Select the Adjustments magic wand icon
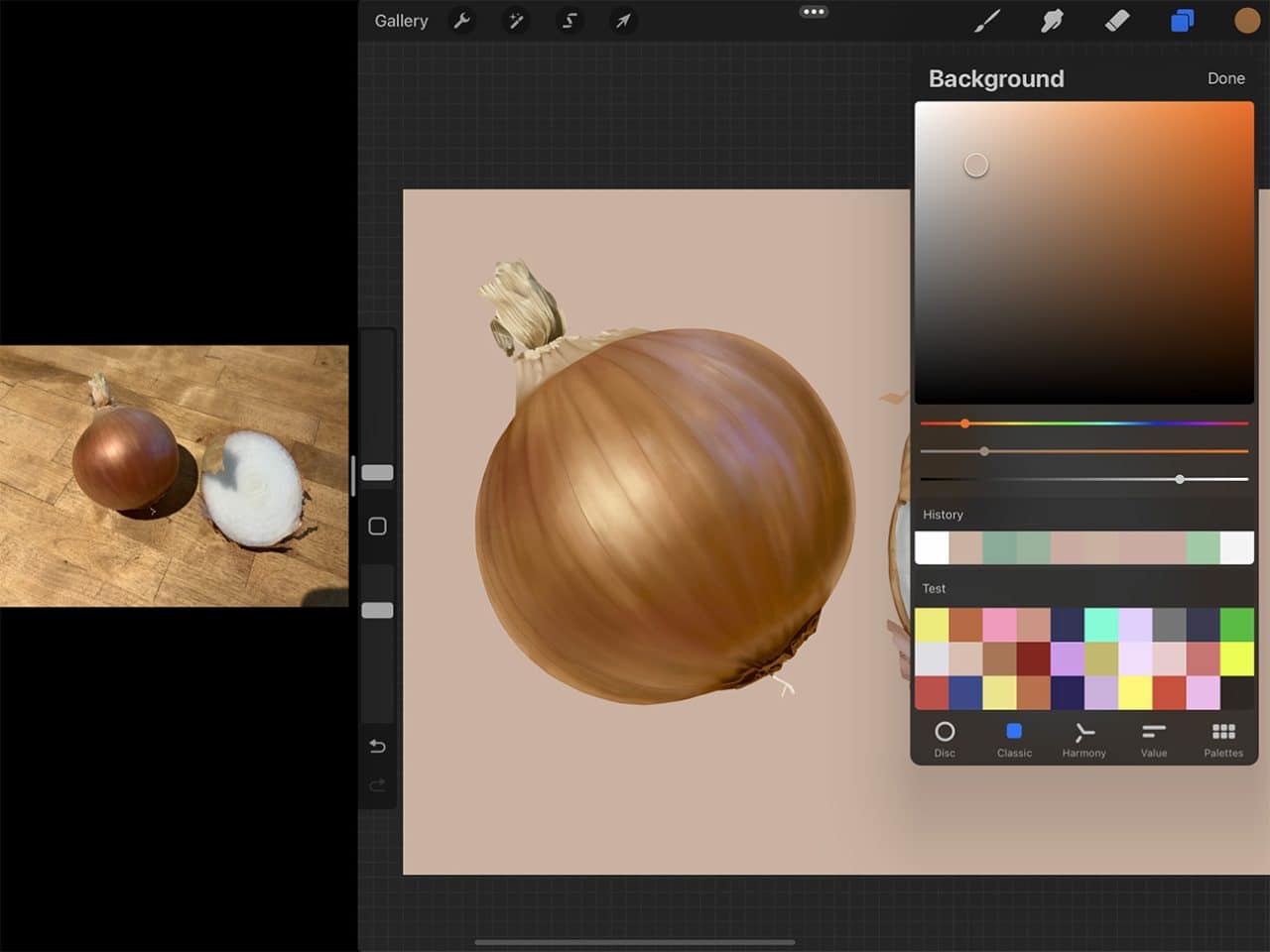Viewport: 1270px width, 952px height. point(516,21)
